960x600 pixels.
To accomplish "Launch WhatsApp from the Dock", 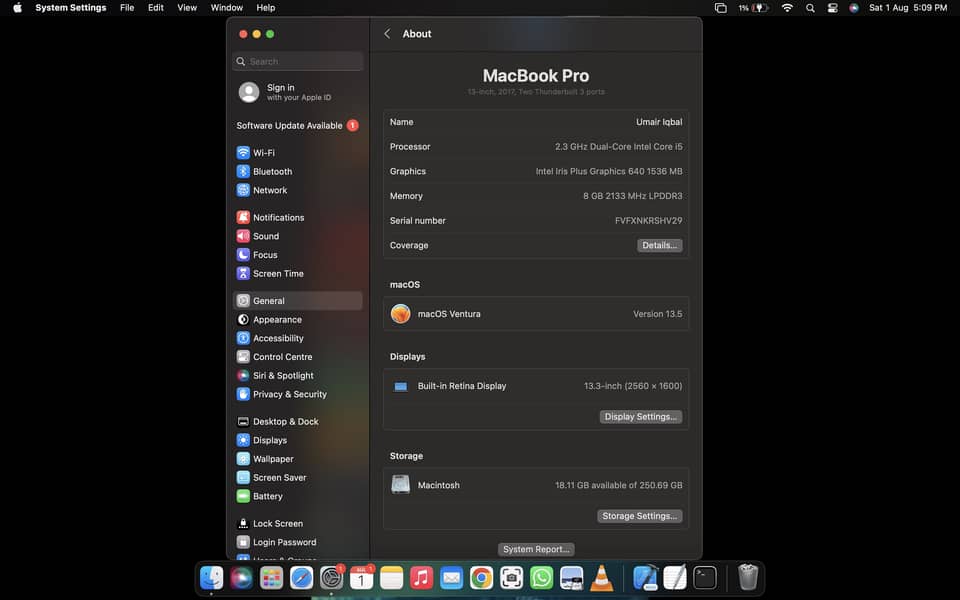I will 541,577.
